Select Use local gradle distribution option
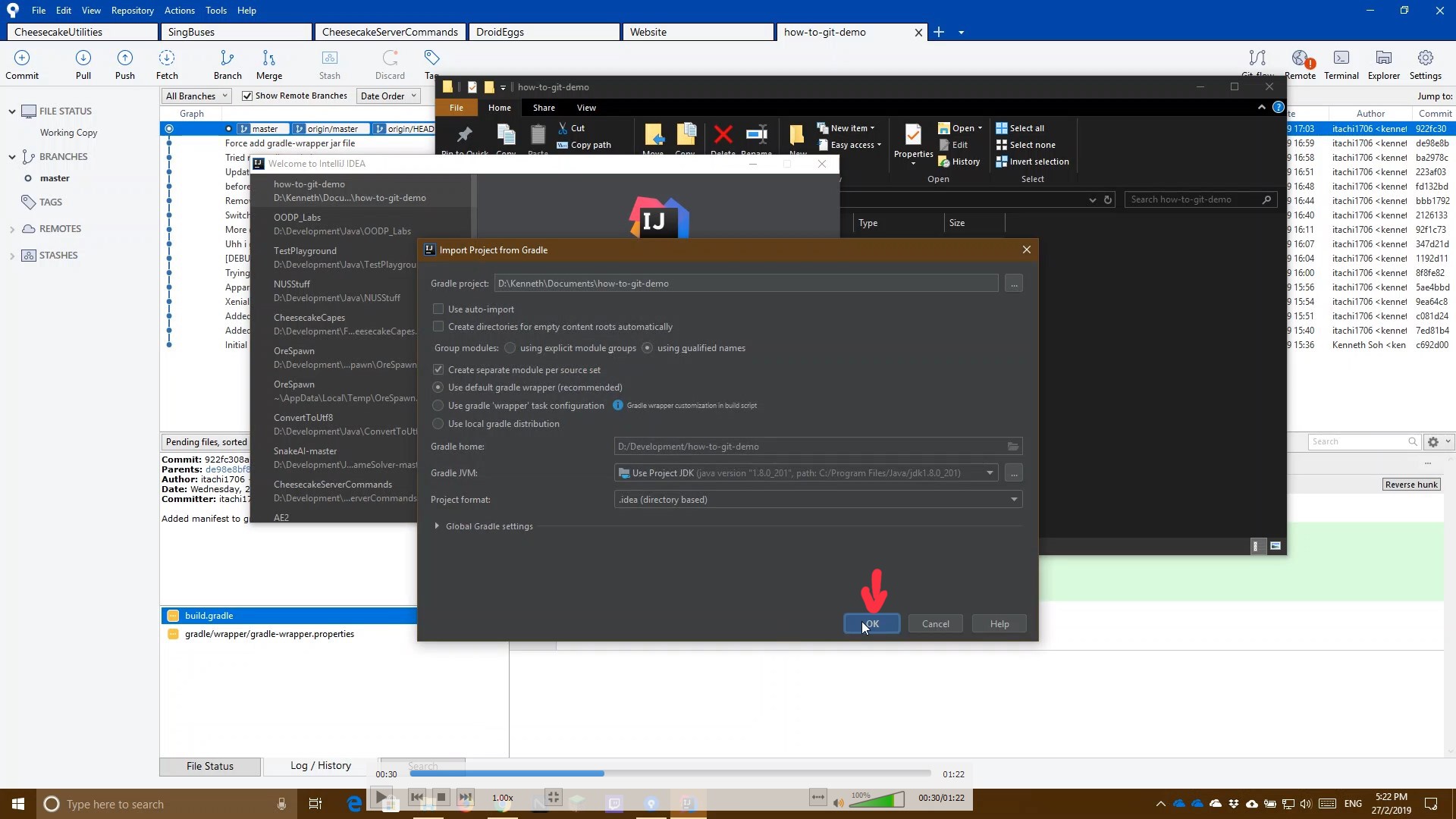The height and width of the screenshot is (819, 1456). point(438,424)
